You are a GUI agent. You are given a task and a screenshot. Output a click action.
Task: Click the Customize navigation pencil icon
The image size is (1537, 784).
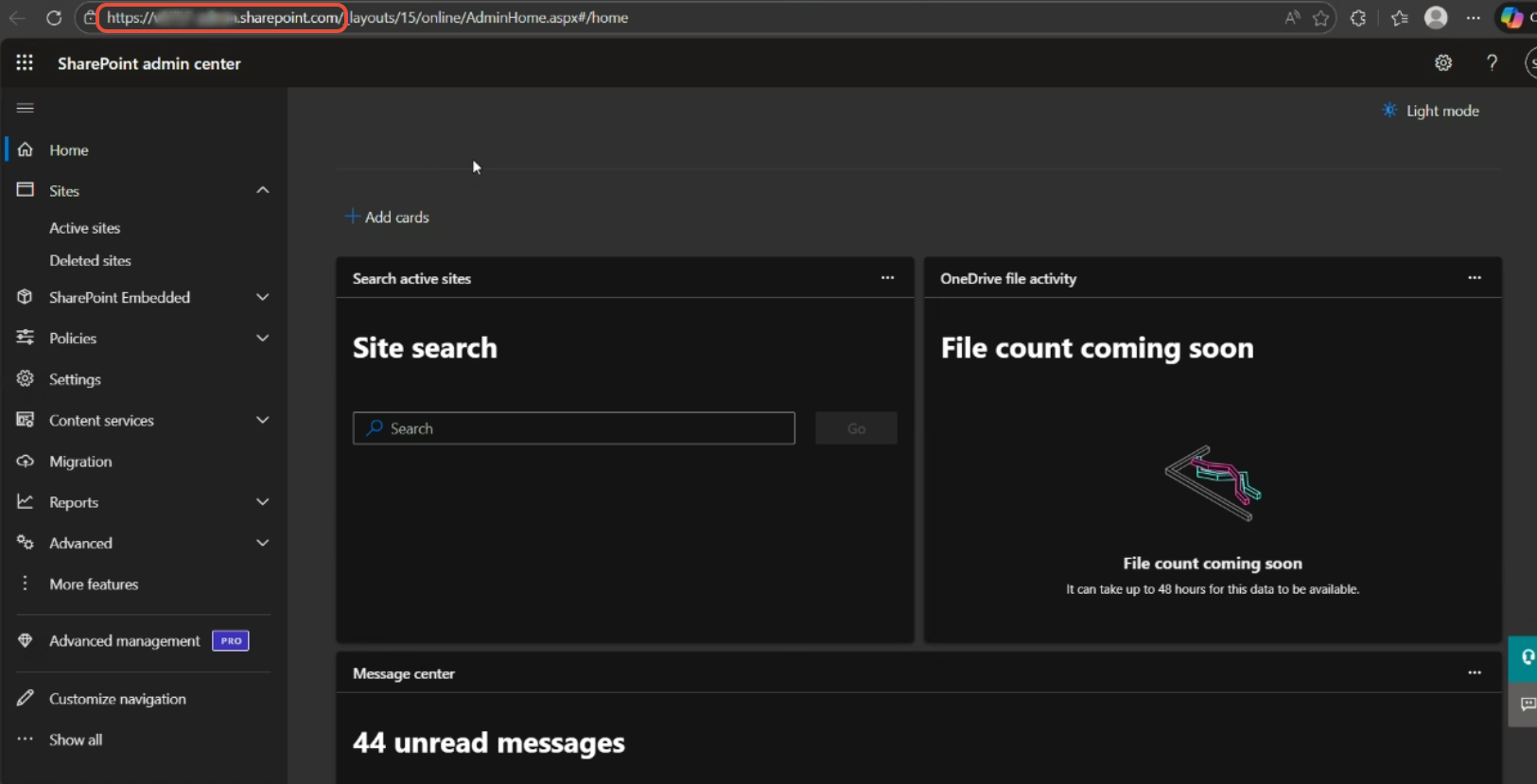click(26, 698)
